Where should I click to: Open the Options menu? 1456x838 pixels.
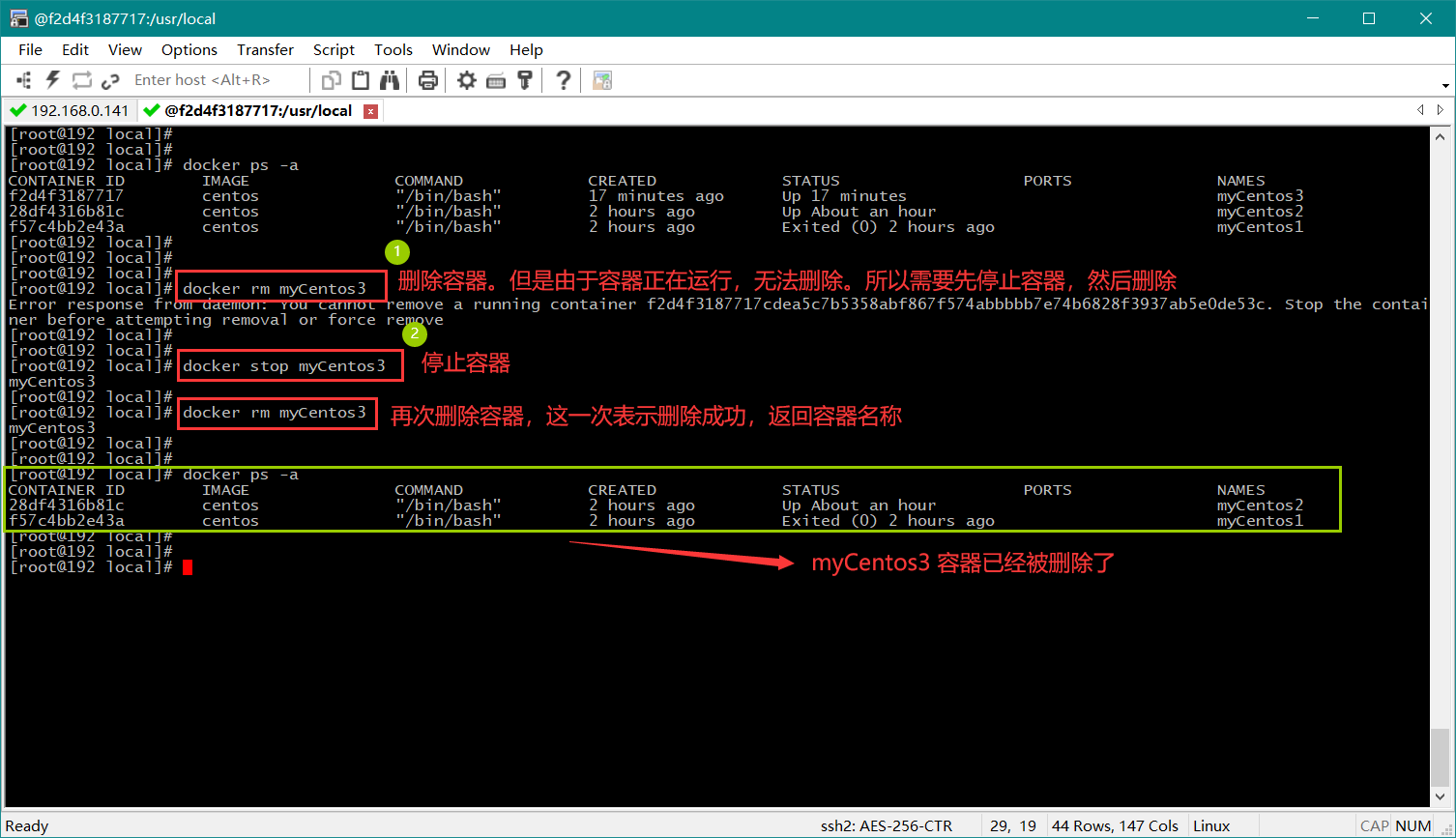[x=189, y=49]
